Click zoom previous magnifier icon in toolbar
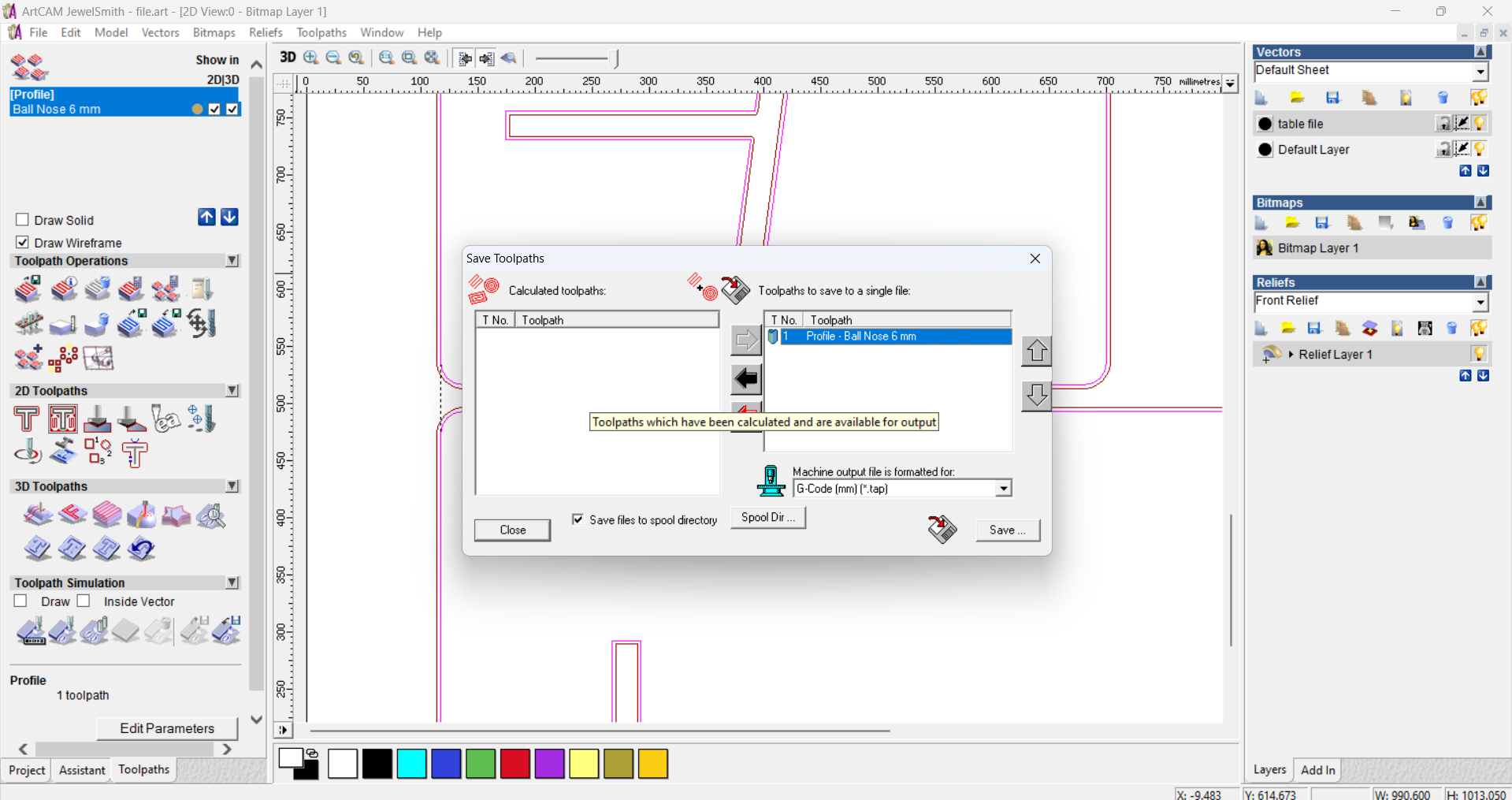Image resolution: width=1512 pixels, height=800 pixels. (356, 58)
